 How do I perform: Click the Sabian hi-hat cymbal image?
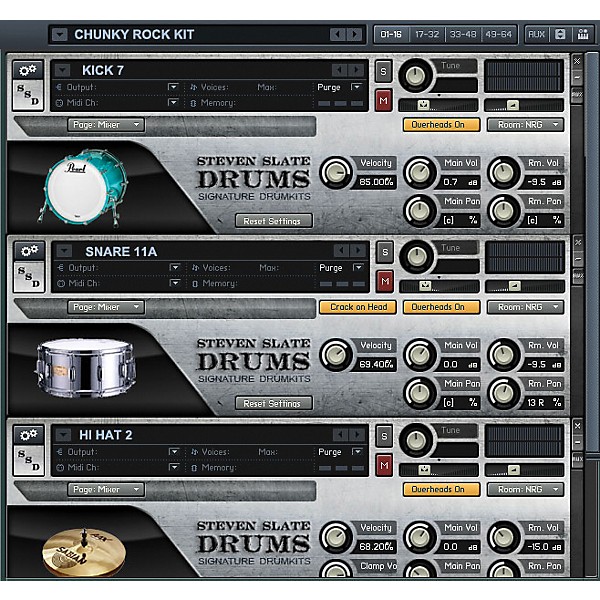(x=83, y=551)
